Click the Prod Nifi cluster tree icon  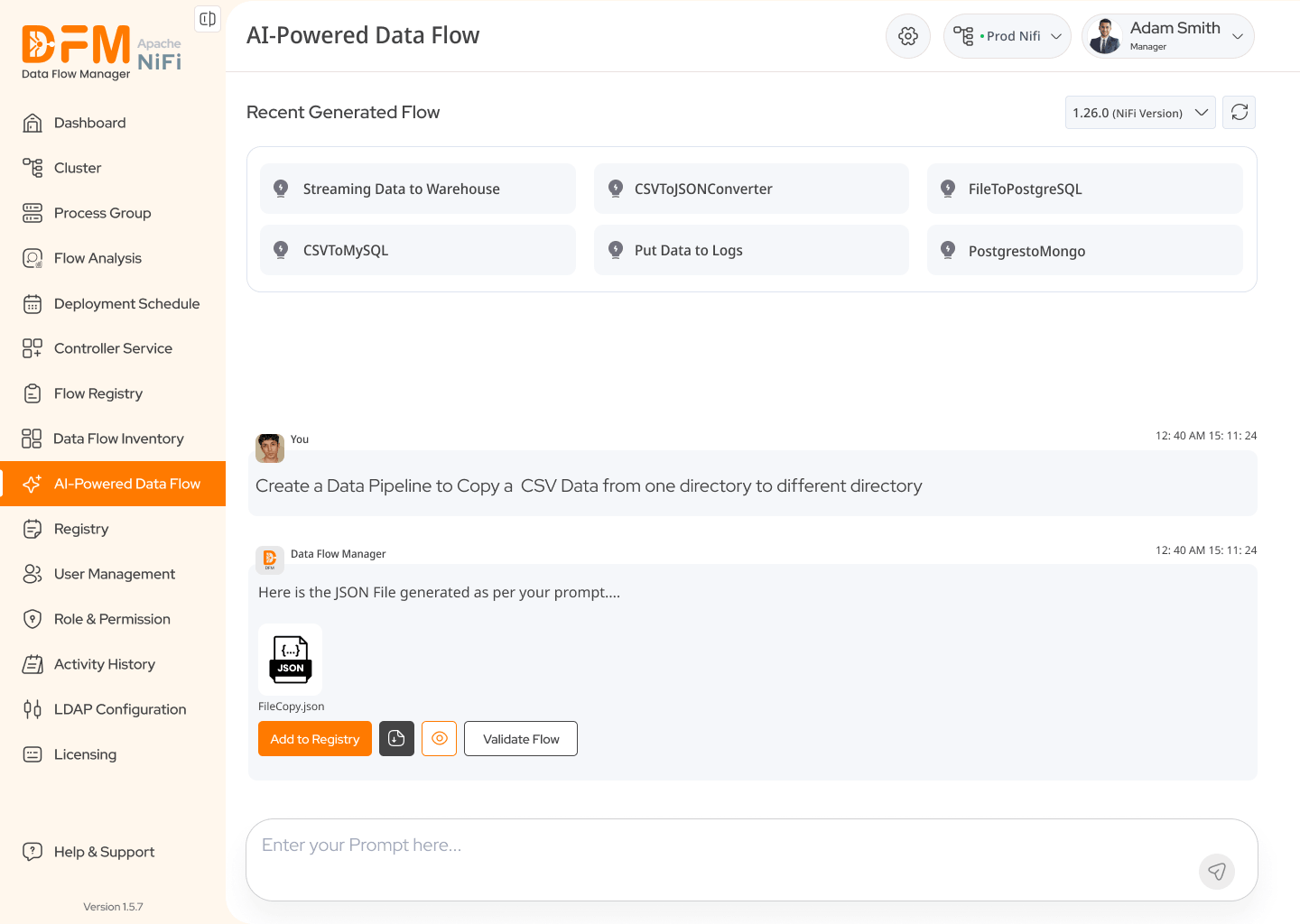963,36
